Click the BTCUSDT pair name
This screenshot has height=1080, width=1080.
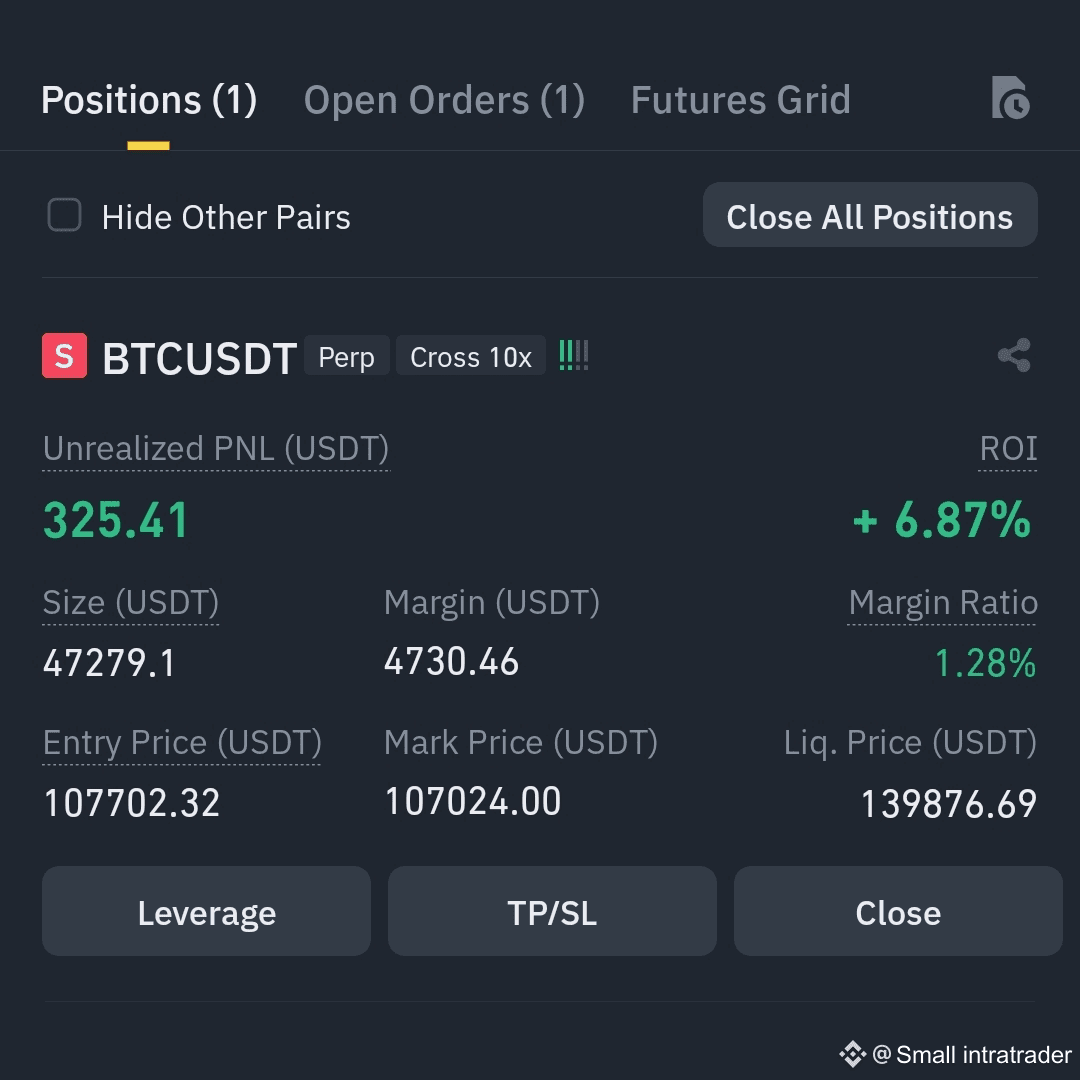pyautogui.click(x=200, y=358)
